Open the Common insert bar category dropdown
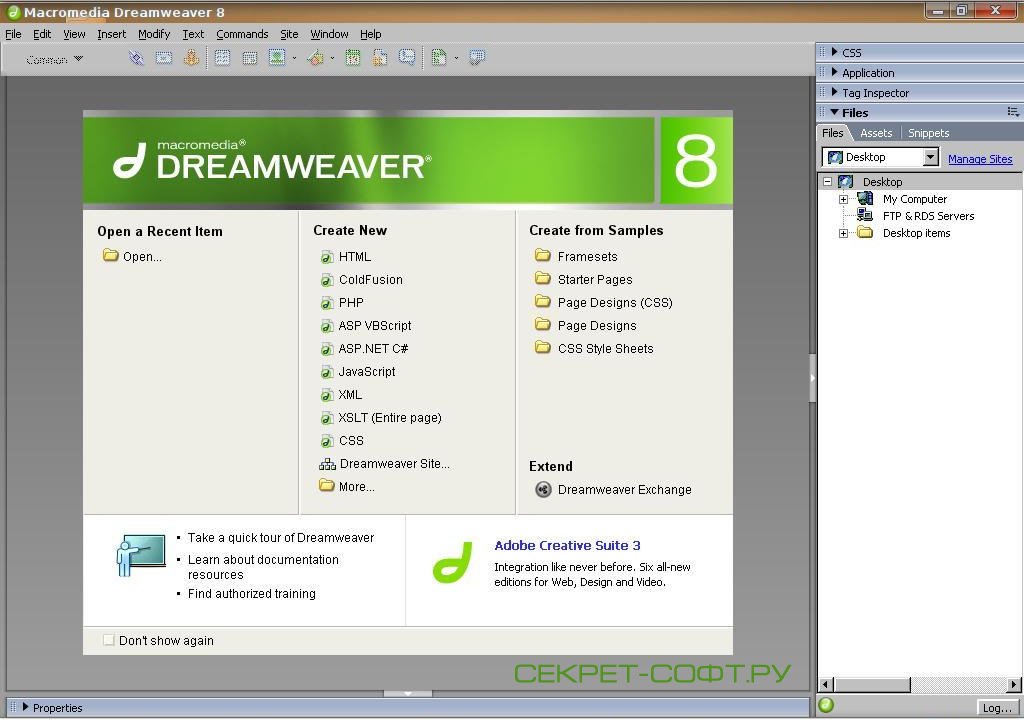1024x720 pixels. [54, 59]
